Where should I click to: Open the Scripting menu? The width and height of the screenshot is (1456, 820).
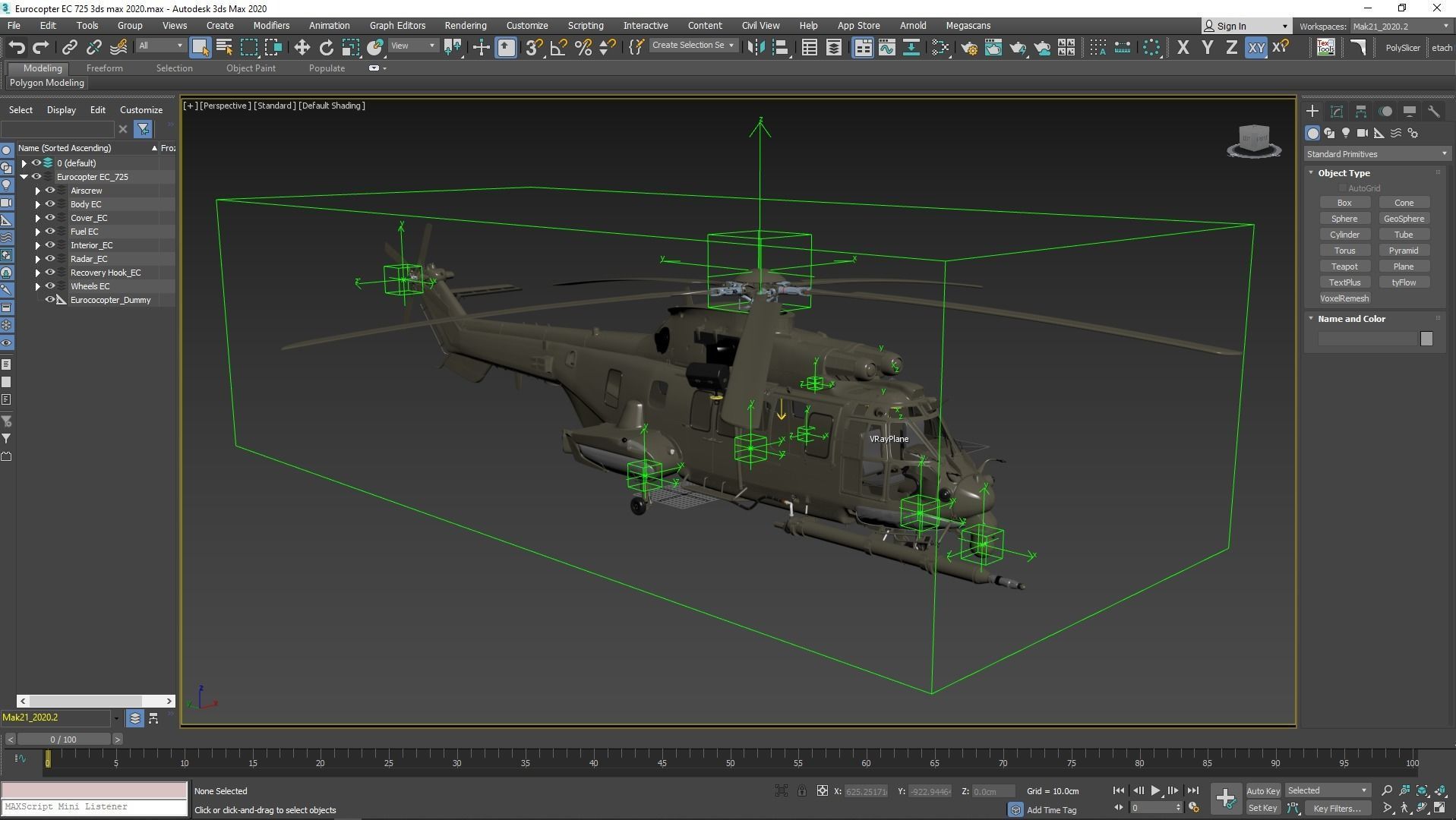pos(585,26)
